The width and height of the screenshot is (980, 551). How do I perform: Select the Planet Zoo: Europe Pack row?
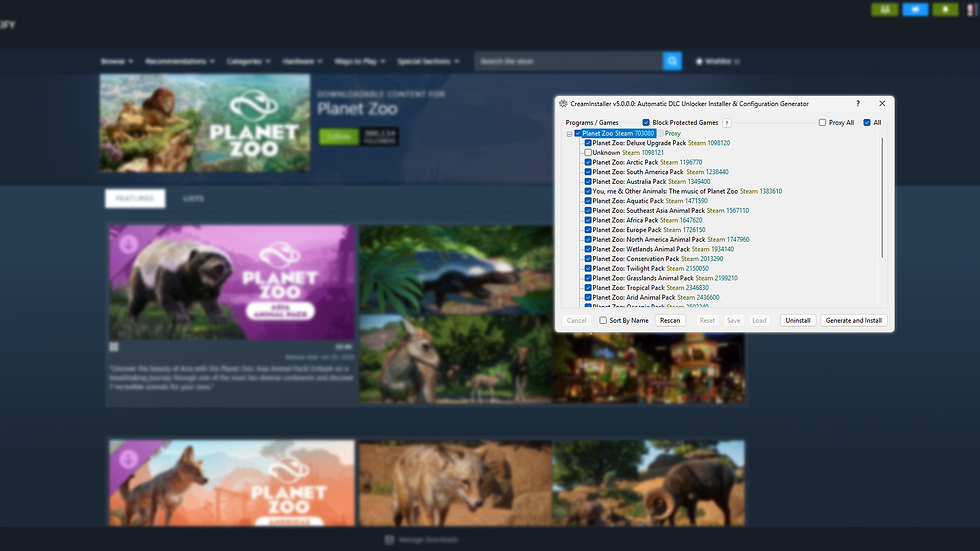tap(649, 230)
